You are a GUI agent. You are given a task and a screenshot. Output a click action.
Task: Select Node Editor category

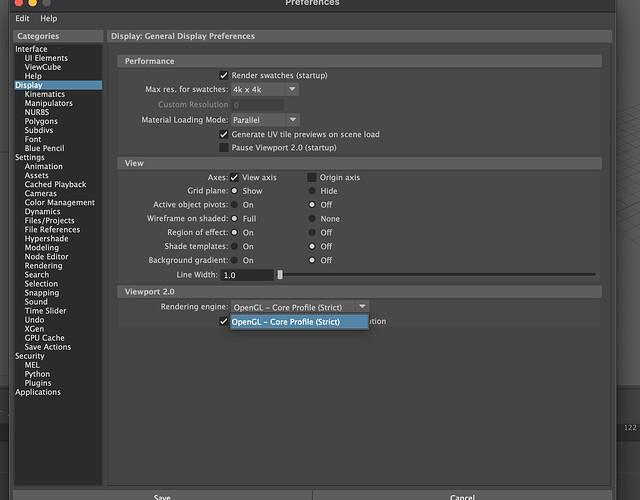tap(46, 256)
